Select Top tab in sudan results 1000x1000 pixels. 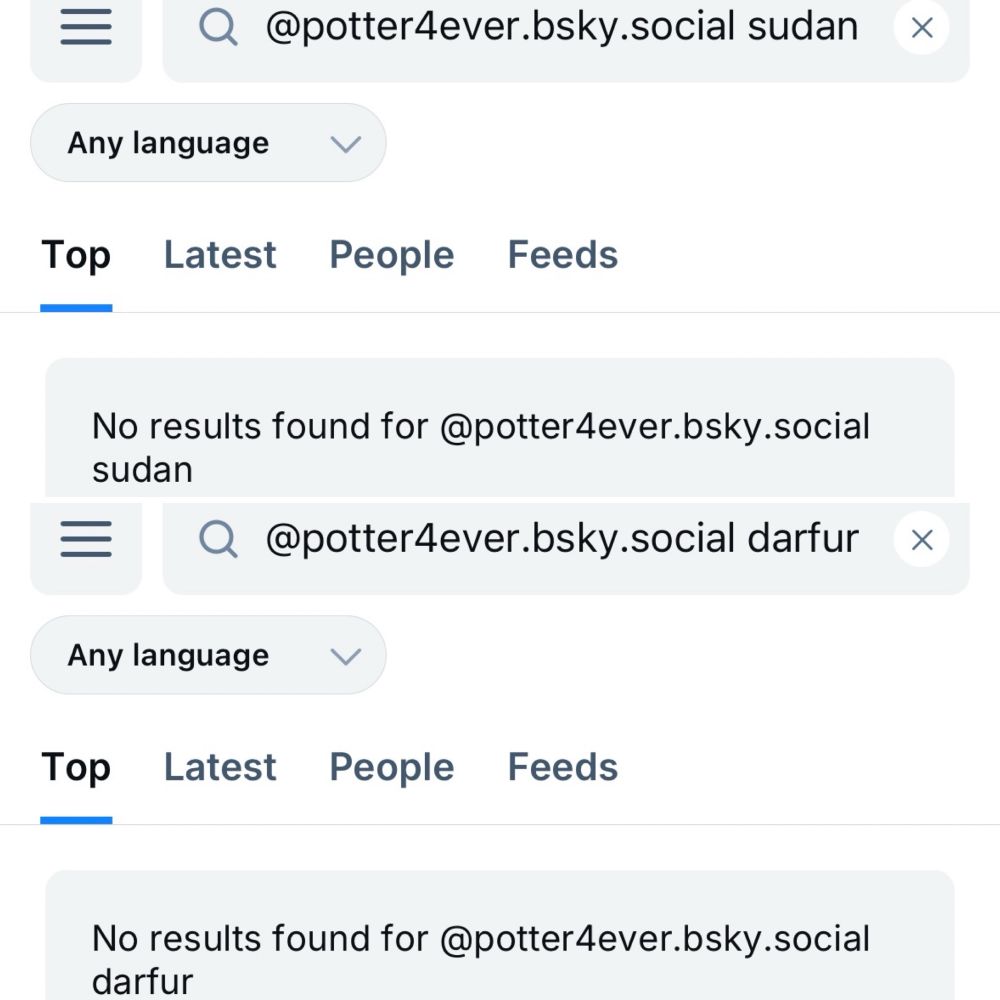click(76, 255)
